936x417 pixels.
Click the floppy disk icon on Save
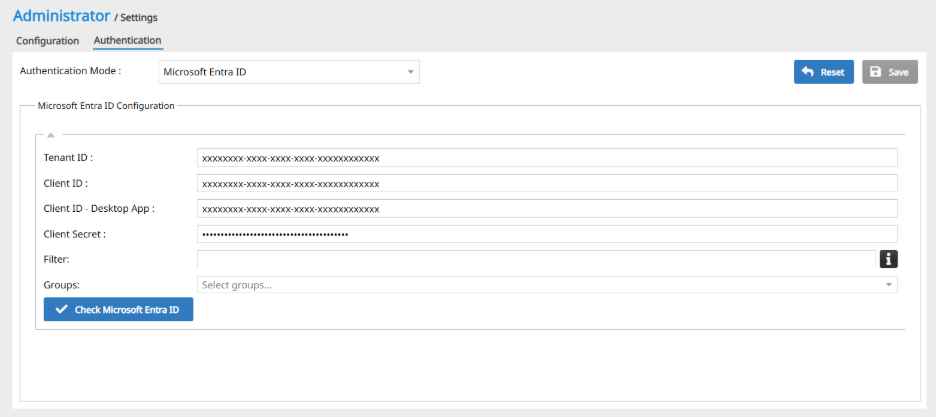tap(876, 72)
